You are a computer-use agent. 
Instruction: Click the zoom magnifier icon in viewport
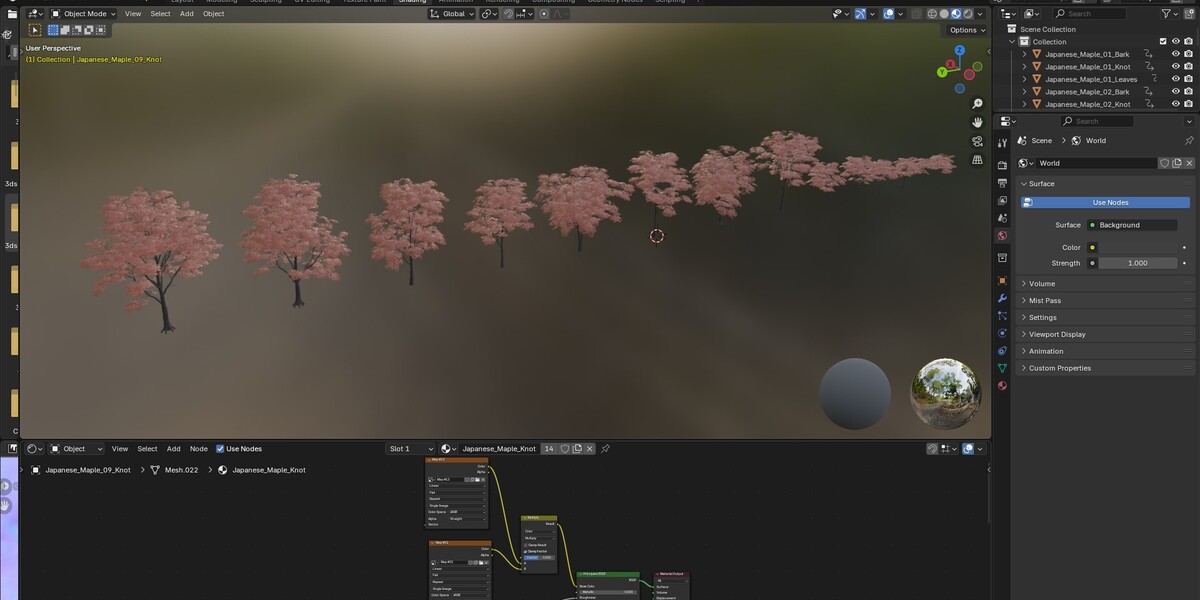977,104
